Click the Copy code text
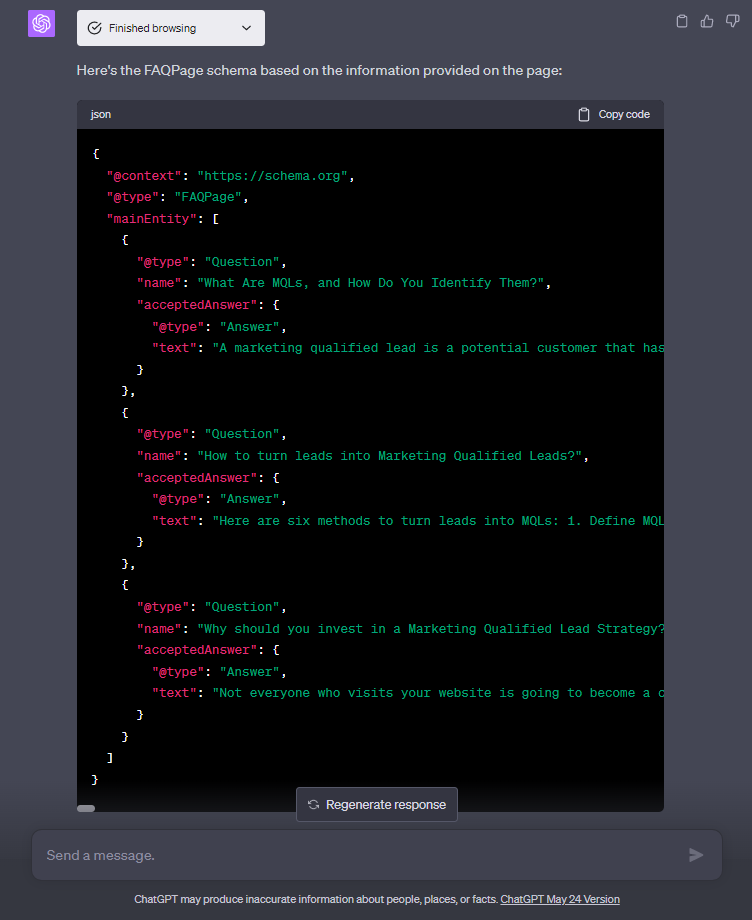Image resolution: width=752 pixels, height=920 pixels. click(x=624, y=114)
